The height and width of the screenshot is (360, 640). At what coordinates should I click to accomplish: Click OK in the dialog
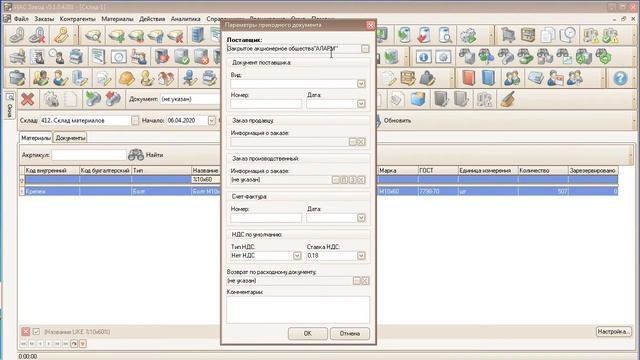pyautogui.click(x=308, y=333)
